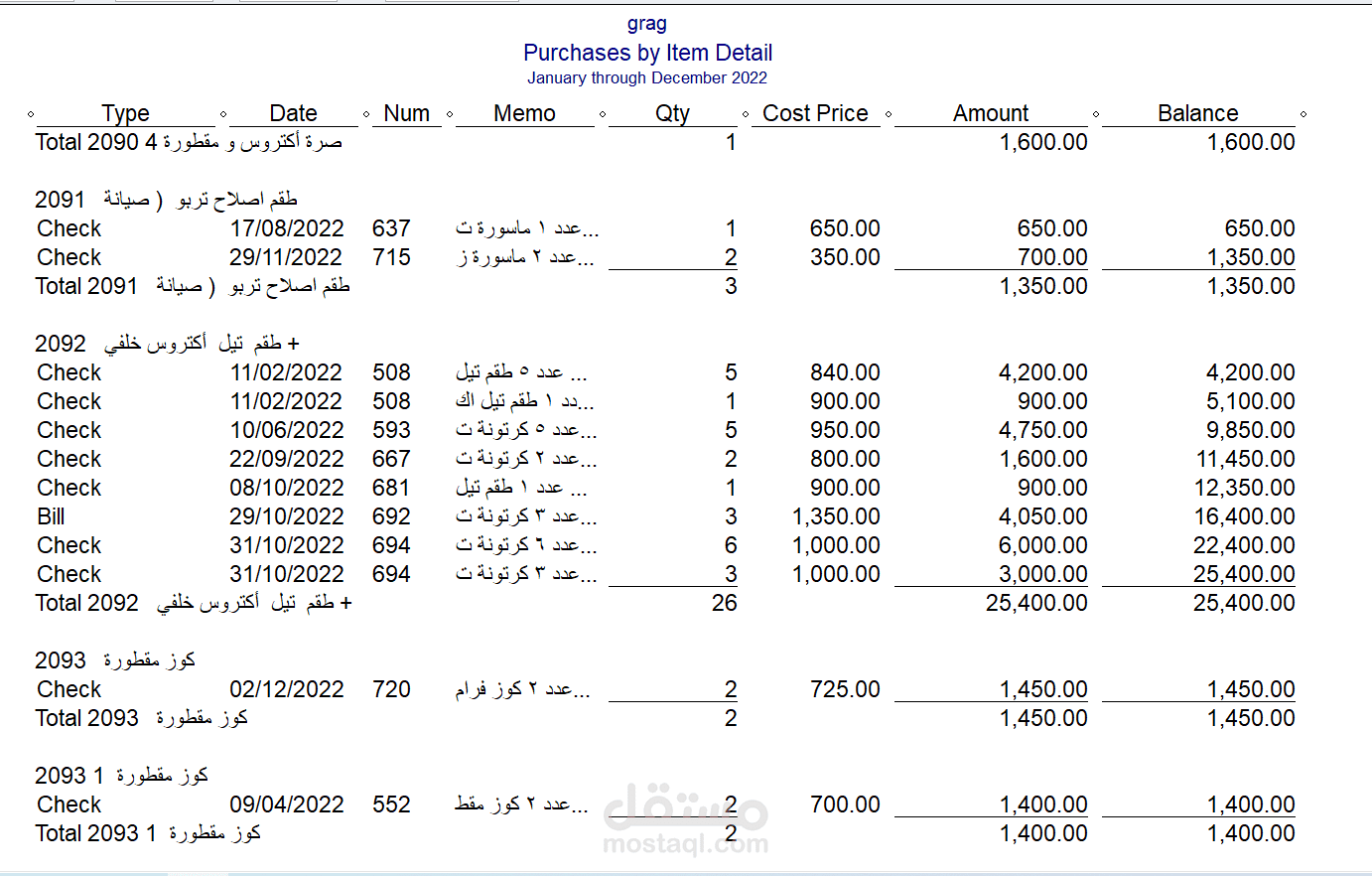Image resolution: width=1372 pixels, height=876 pixels.
Task: Click the Qty column header
Action: [x=672, y=113]
